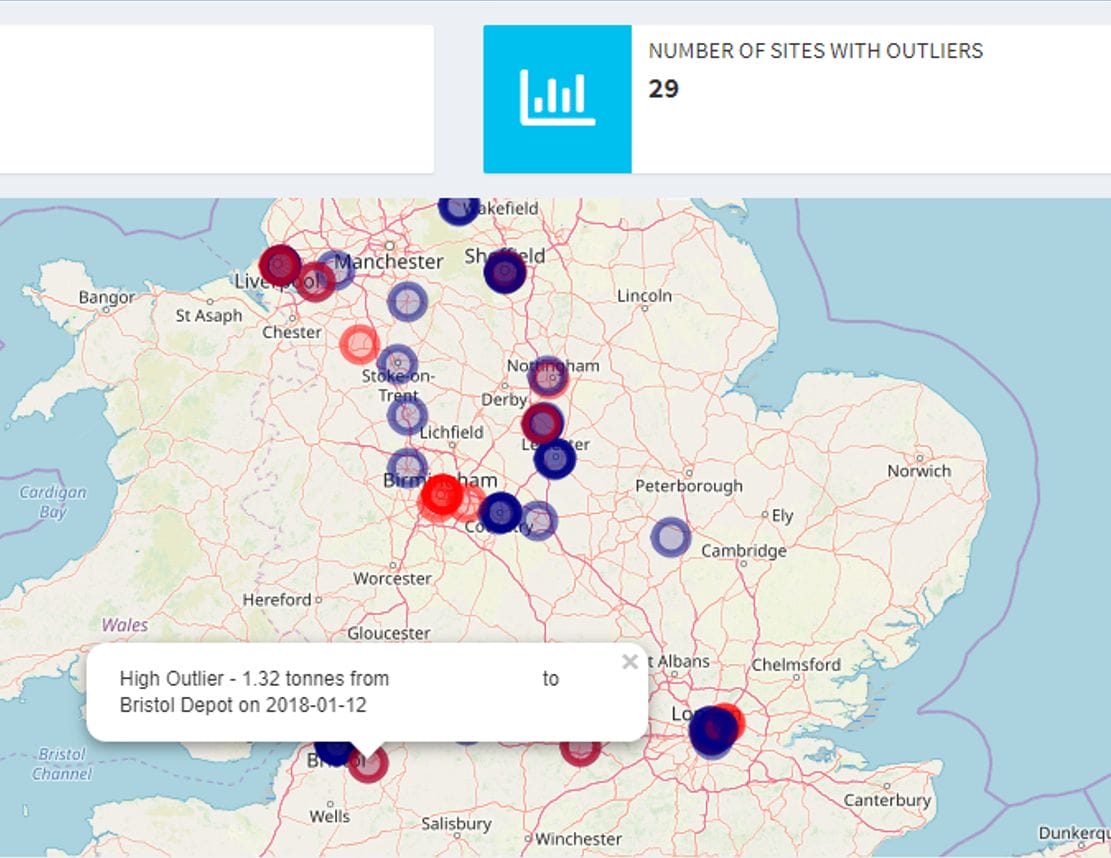This screenshot has height=858, width=1111.
Task: Select the dark blue marker over London
Action: pyautogui.click(x=712, y=732)
